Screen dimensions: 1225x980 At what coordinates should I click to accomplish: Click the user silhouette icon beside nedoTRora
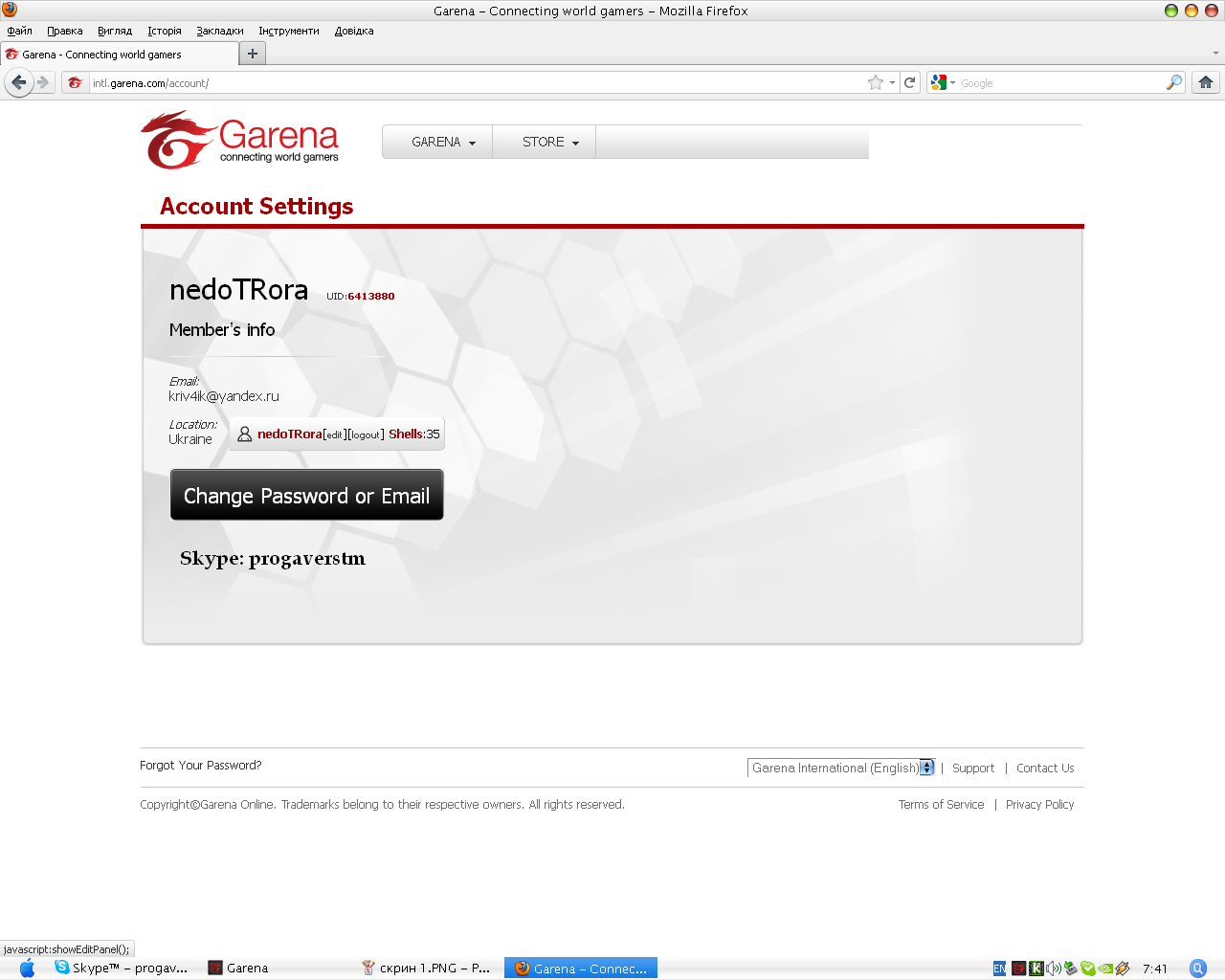coord(245,434)
